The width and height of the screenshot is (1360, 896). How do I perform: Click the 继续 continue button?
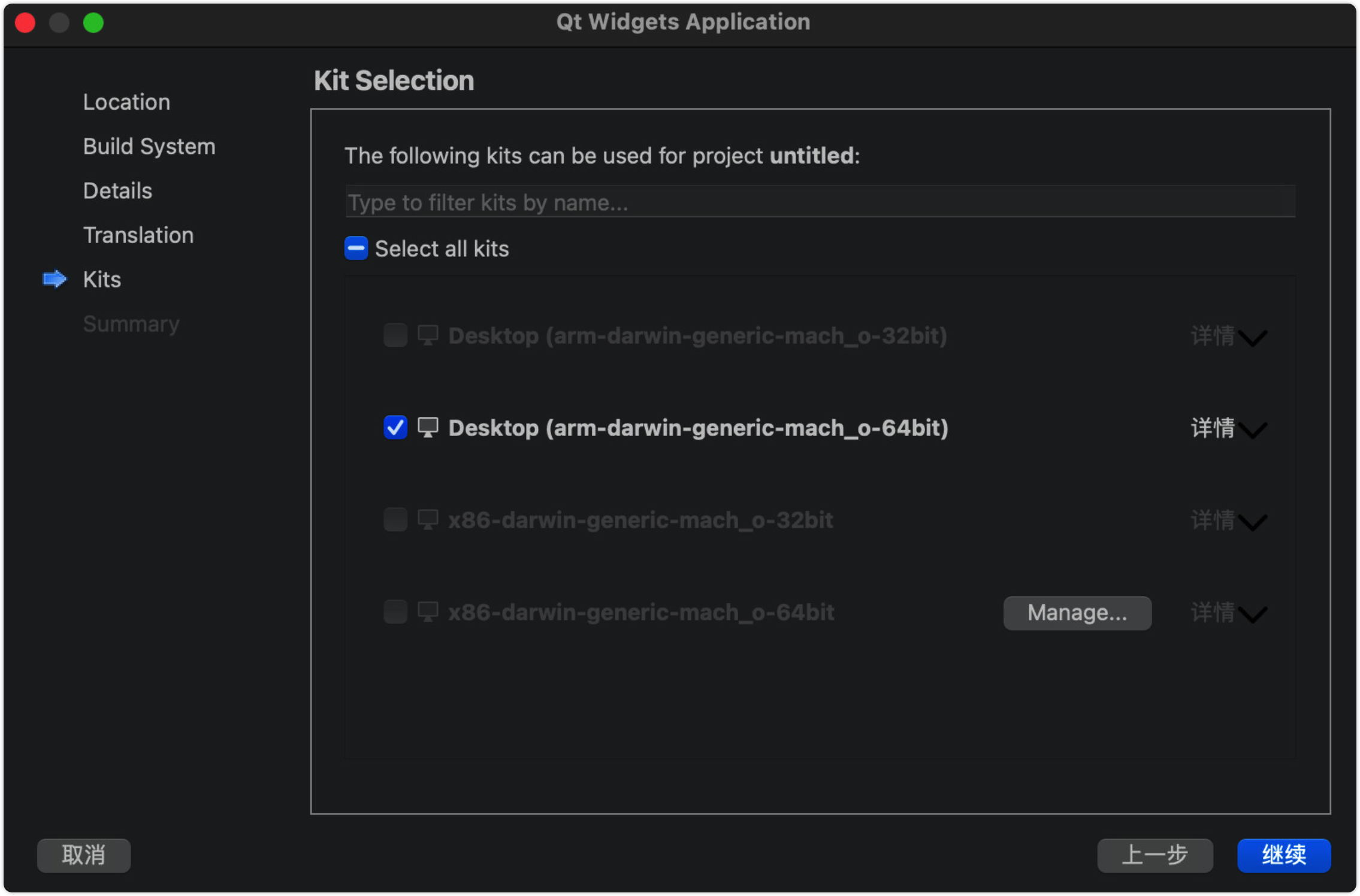point(1283,855)
